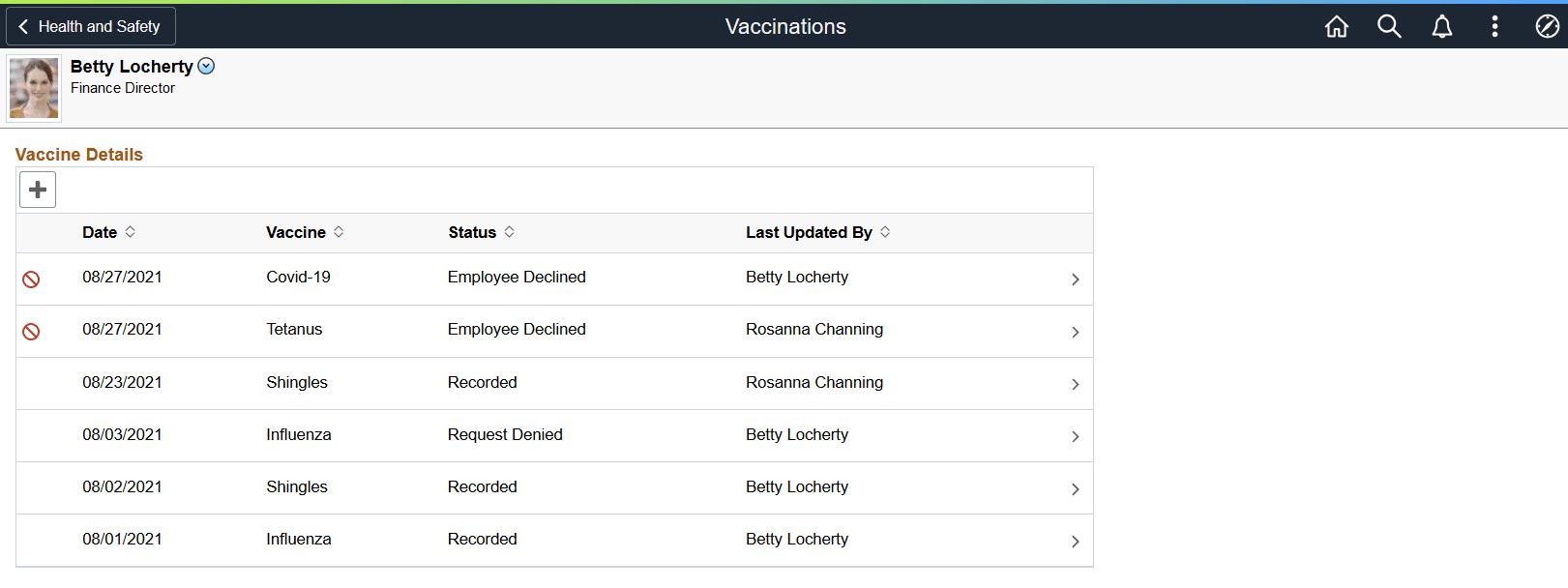Viewport: 1568px width, 588px height.
Task: Open the Influenza Request Denied record
Action: [1075, 435]
